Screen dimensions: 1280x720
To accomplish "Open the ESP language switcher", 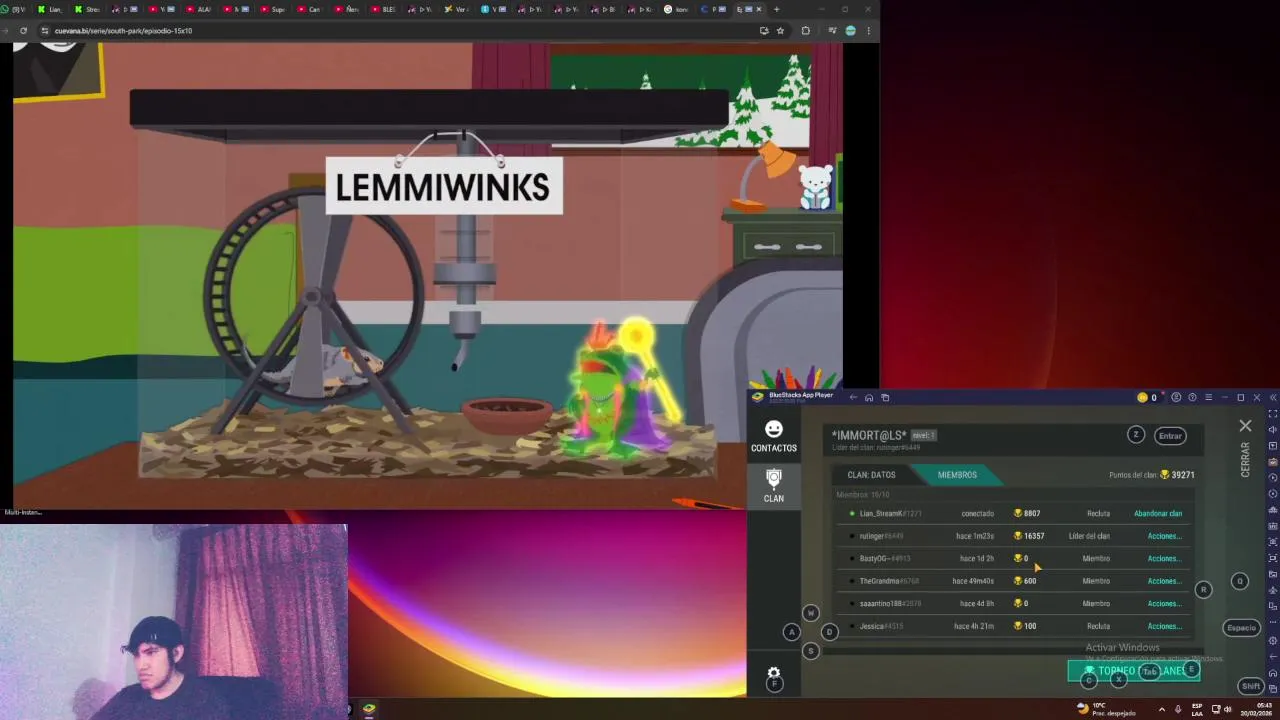I will coord(1196,709).
